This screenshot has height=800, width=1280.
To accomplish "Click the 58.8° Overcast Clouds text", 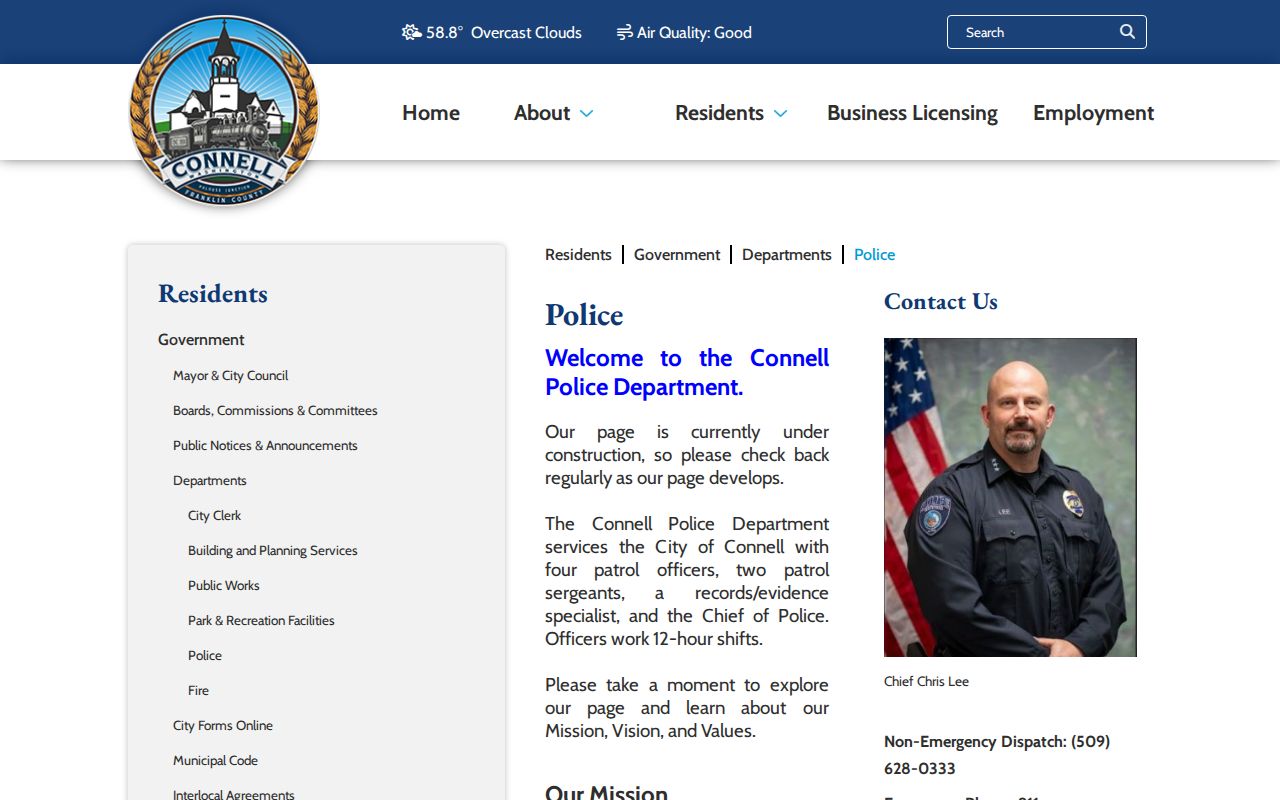I will [x=504, y=32].
